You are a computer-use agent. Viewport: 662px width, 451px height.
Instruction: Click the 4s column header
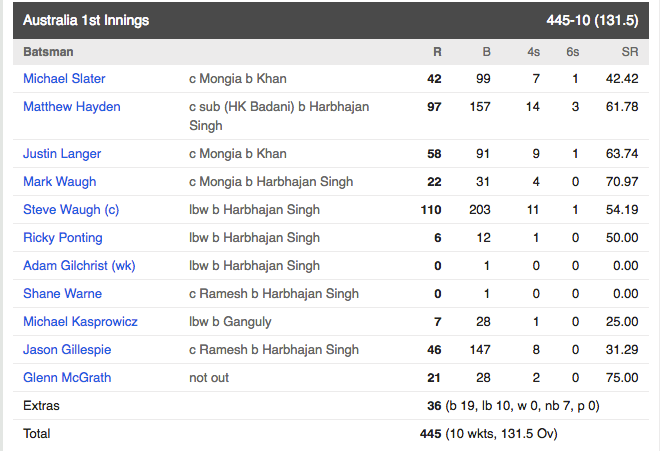click(x=533, y=52)
